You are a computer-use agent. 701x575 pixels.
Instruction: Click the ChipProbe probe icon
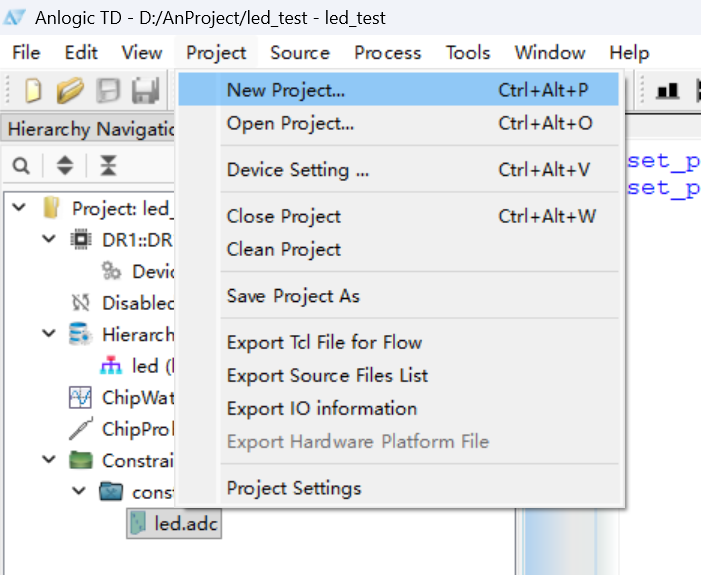click(81, 428)
